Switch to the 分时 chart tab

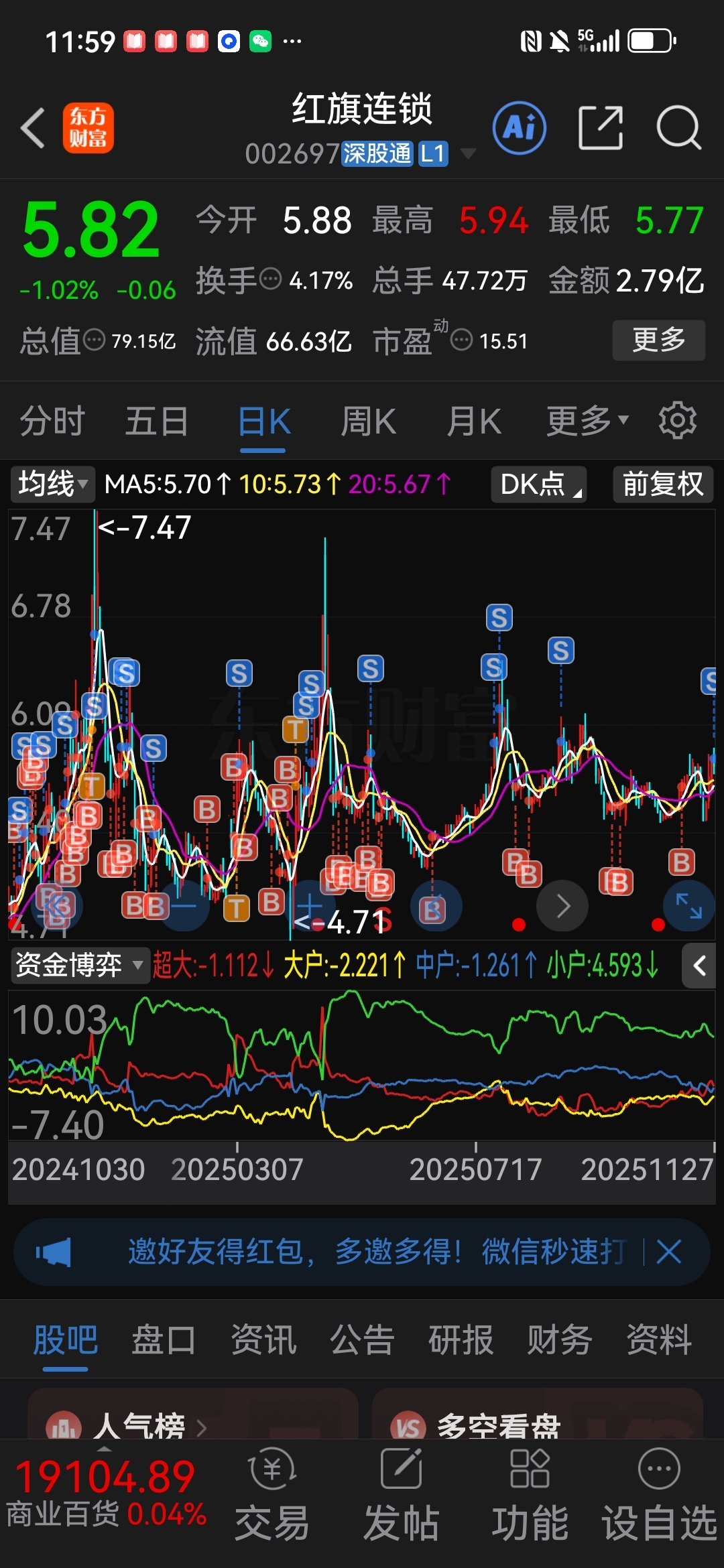pyautogui.click(x=52, y=421)
